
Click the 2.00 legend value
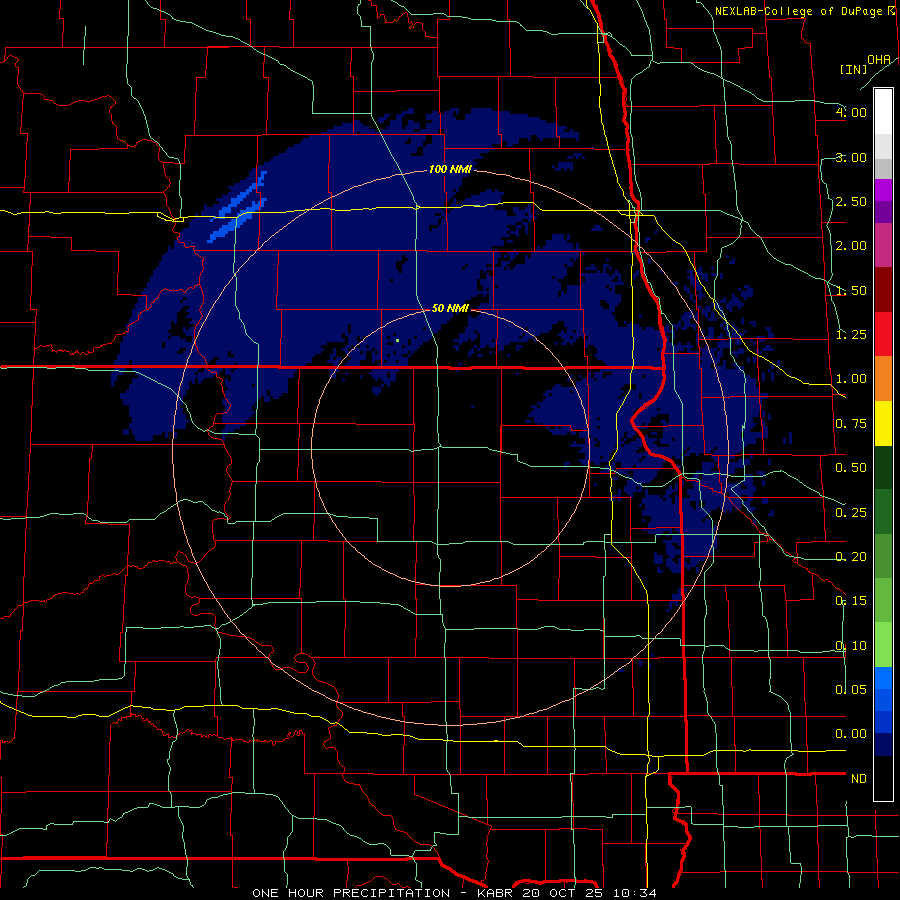coord(851,246)
